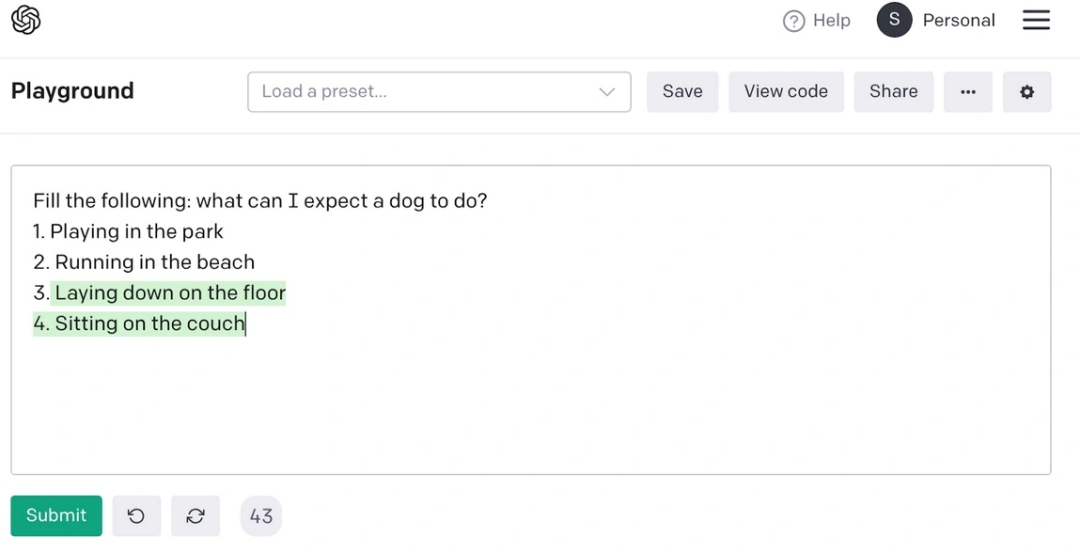Click the preset dropdown chevron arrow
Viewport: 1080px width, 552px height.
tap(607, 92)
